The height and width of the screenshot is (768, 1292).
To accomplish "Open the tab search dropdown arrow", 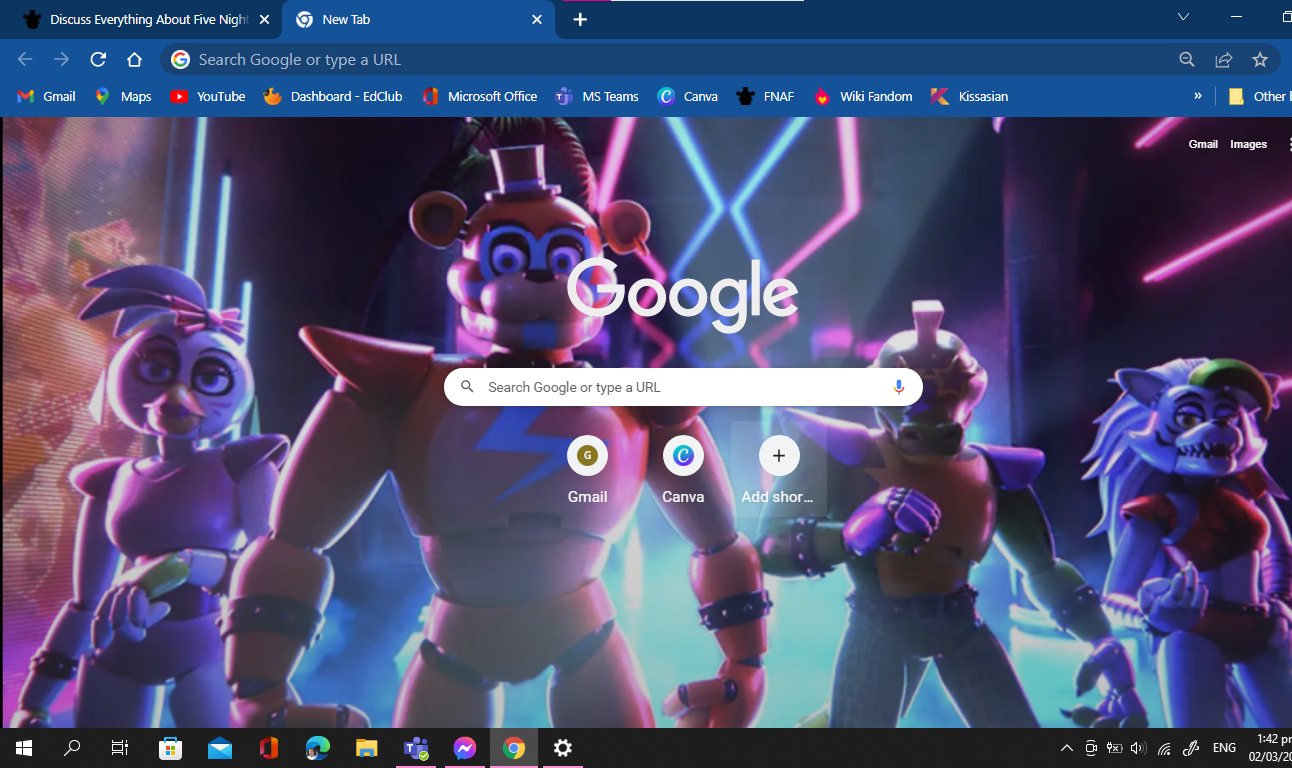I will [x=1184, y=17].
